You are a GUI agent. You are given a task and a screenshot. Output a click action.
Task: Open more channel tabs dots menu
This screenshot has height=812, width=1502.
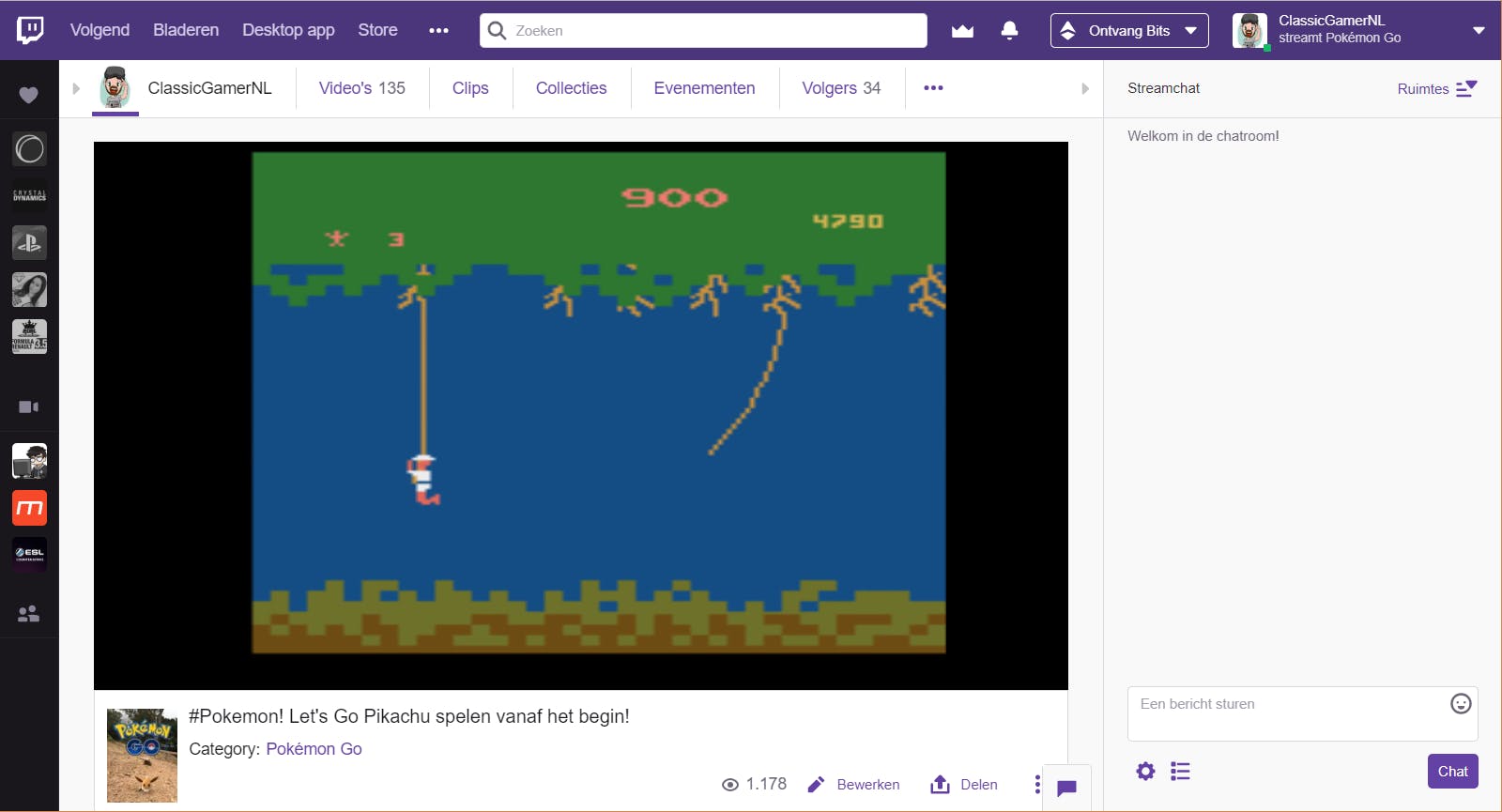(933, 88)
